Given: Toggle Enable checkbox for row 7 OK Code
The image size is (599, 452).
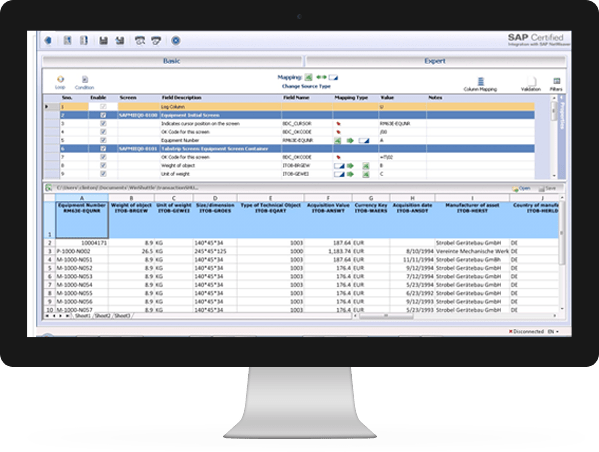Looking at the screenshot, I should pos(103,157).
